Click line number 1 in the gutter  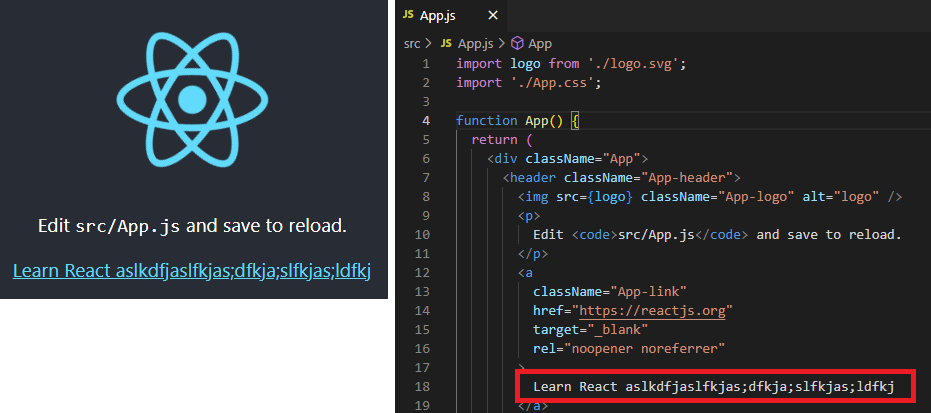[425, 63]
